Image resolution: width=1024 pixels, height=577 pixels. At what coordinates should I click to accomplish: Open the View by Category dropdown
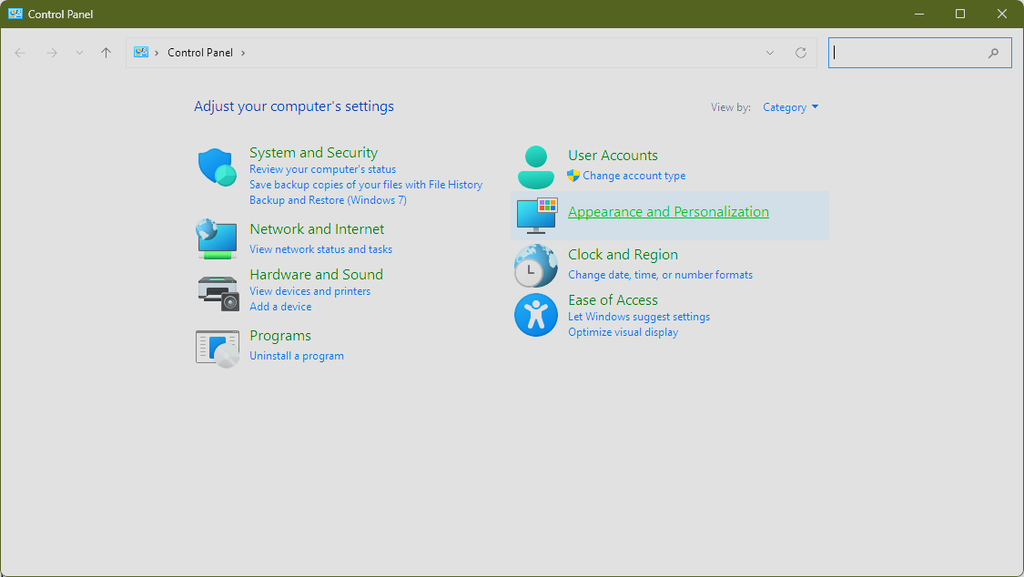(790, 107)
